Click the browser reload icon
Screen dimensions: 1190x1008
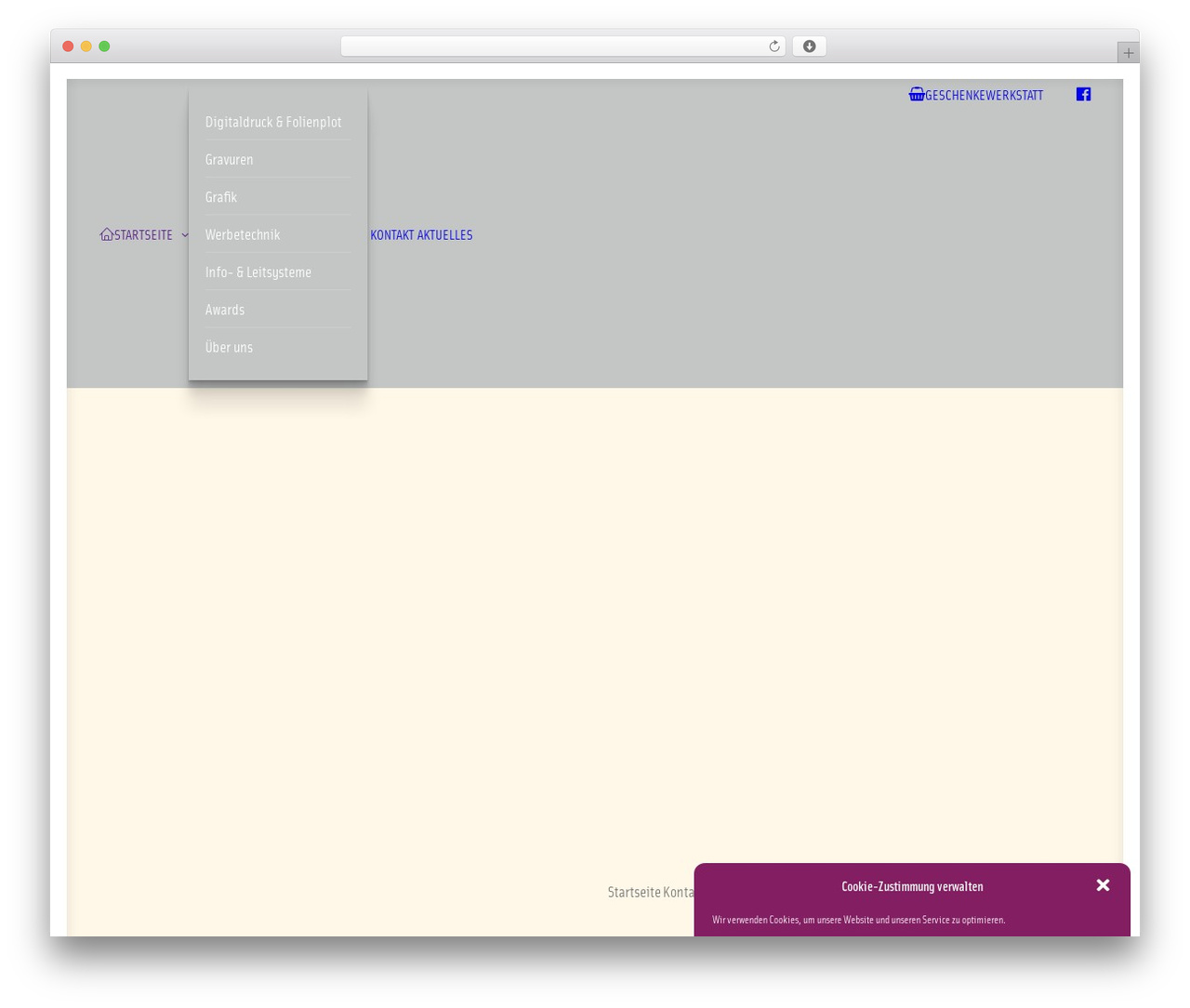[x=773, y=46]
